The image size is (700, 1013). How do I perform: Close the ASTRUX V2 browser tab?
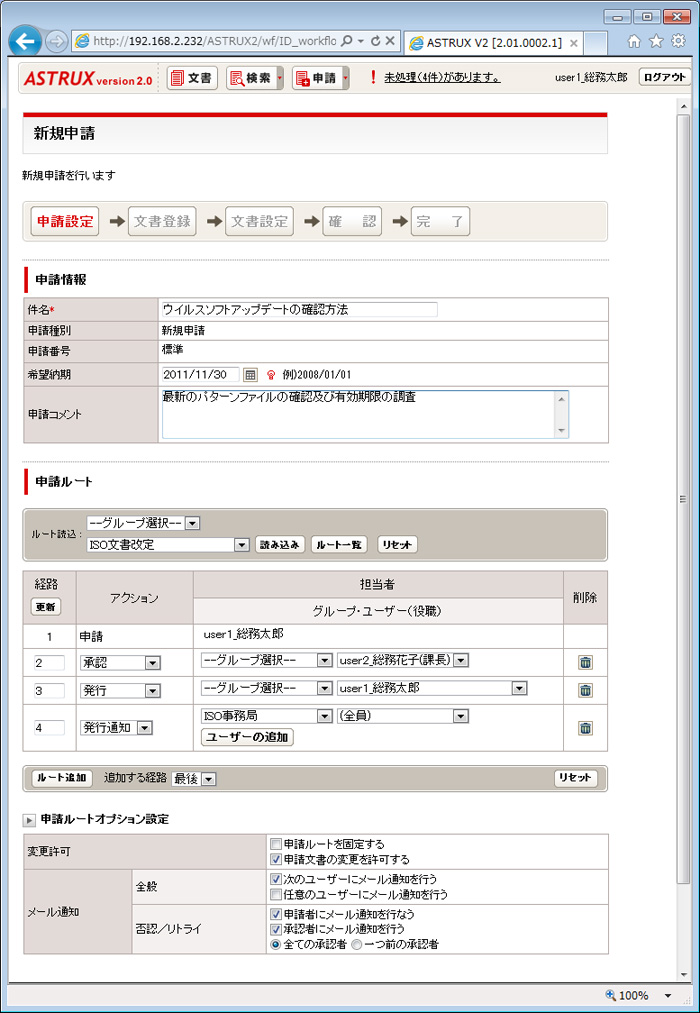point(573,43)
